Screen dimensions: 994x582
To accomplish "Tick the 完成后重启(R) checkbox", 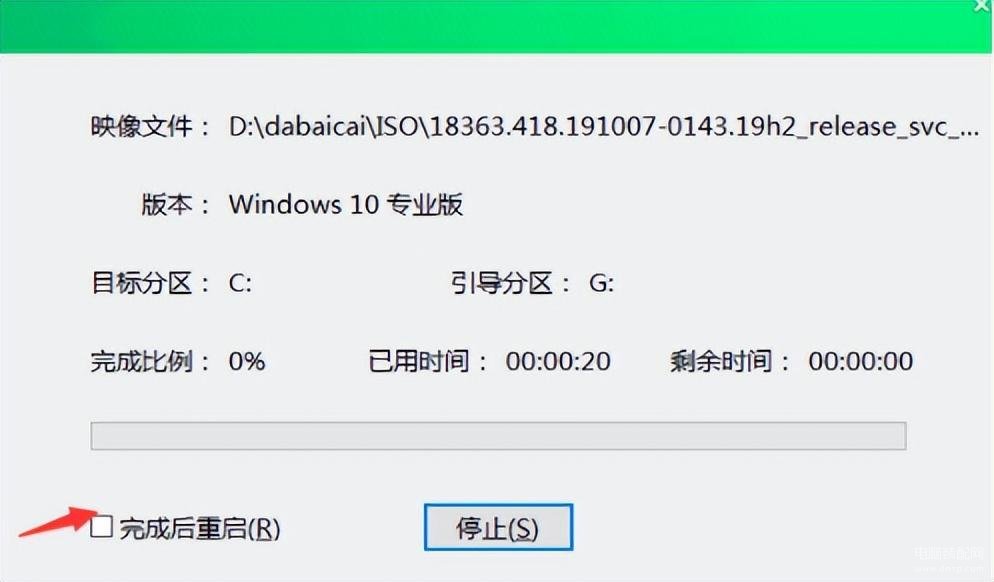I will click(x=101, y=526).
